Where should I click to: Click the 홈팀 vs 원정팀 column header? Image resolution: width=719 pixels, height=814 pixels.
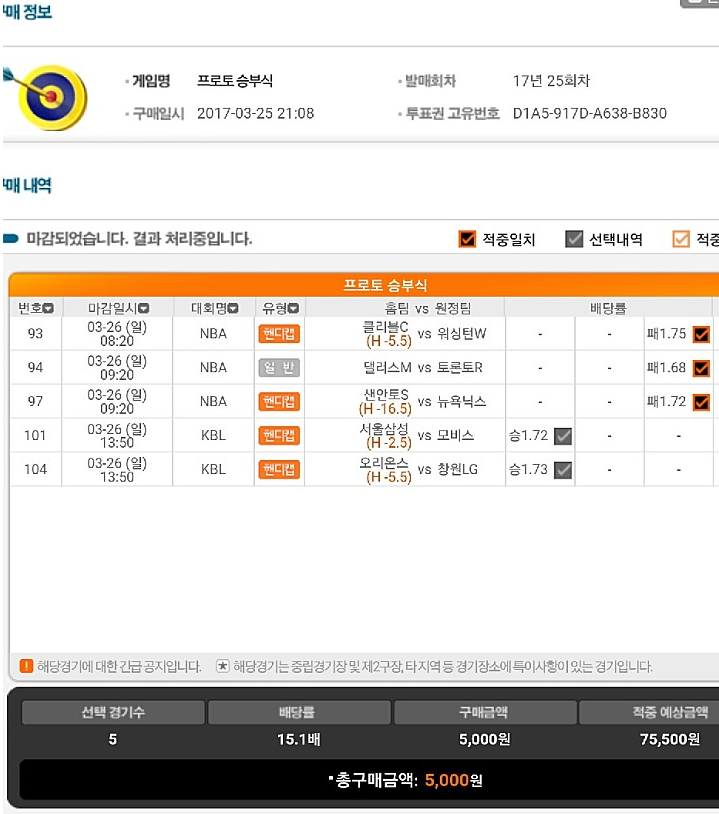(427, 308)
